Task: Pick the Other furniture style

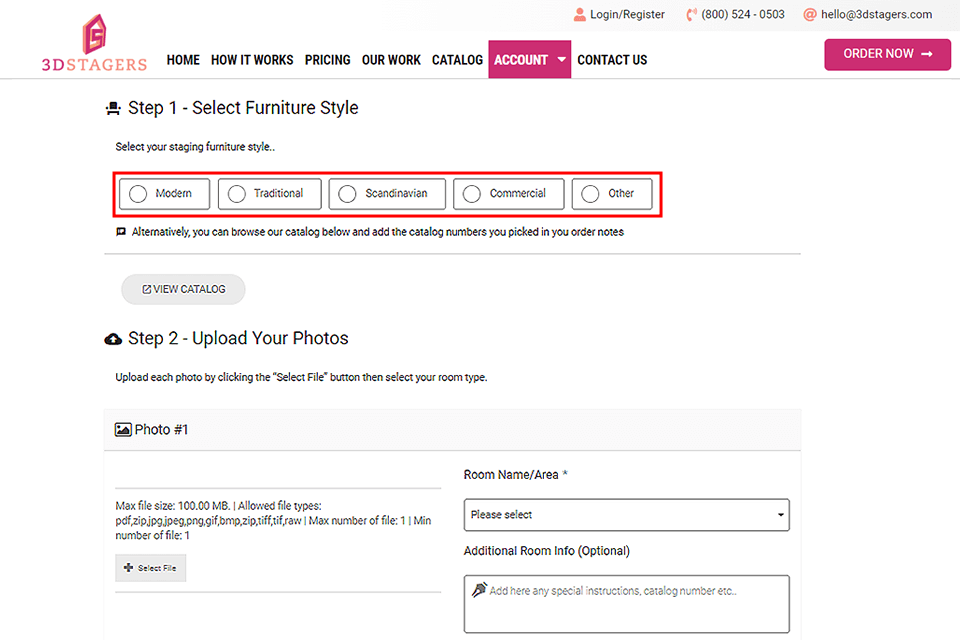Action: [590, 194]
